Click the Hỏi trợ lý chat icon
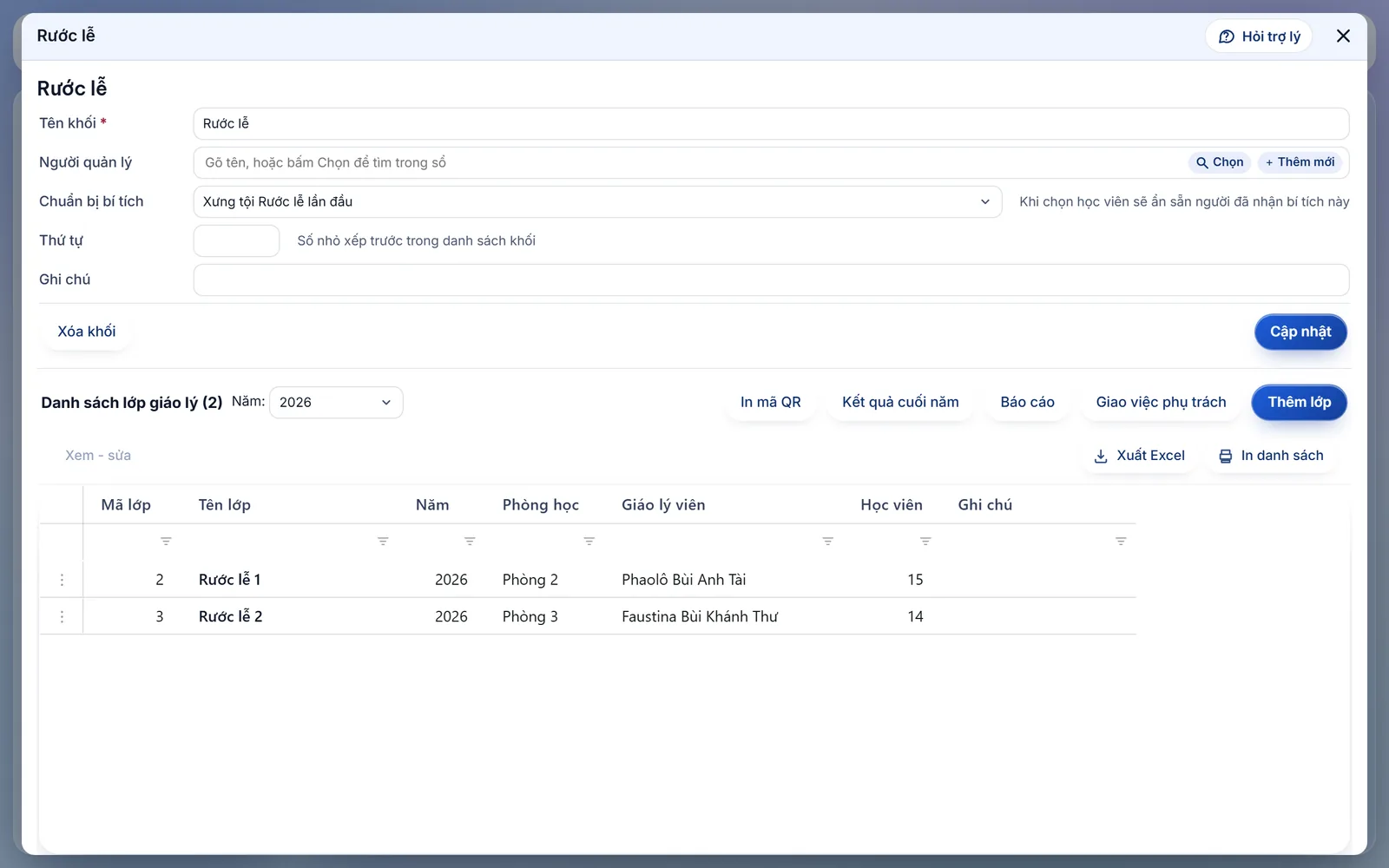 [x=1226, y=36]
